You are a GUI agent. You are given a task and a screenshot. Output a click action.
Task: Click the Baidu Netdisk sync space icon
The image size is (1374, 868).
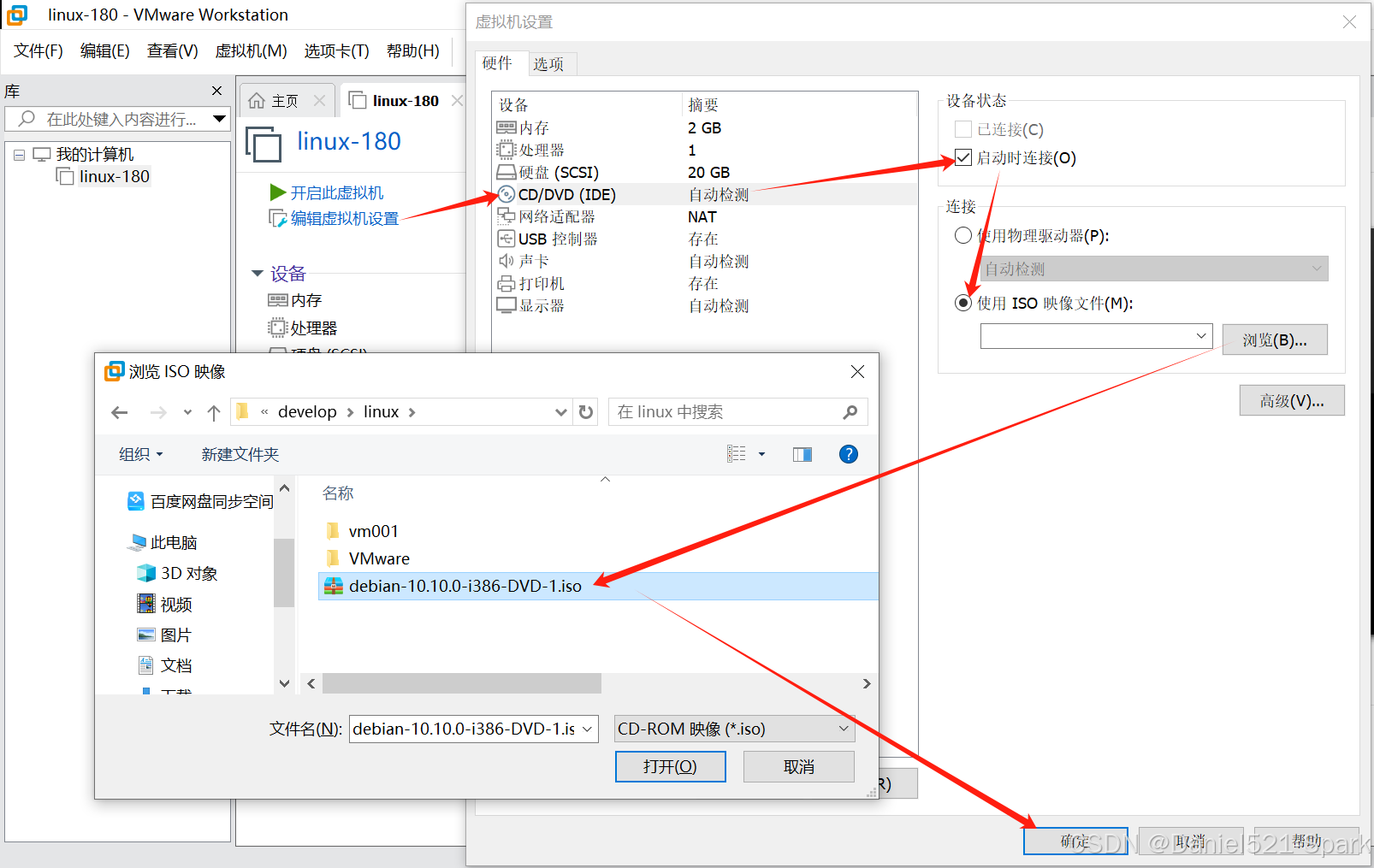pyautogui.click(x=136, y=501)
